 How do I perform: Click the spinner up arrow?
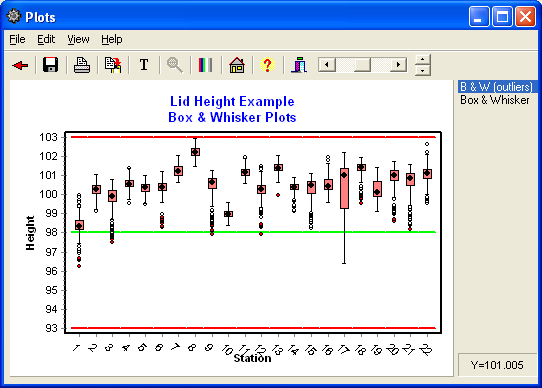[422, 59]
